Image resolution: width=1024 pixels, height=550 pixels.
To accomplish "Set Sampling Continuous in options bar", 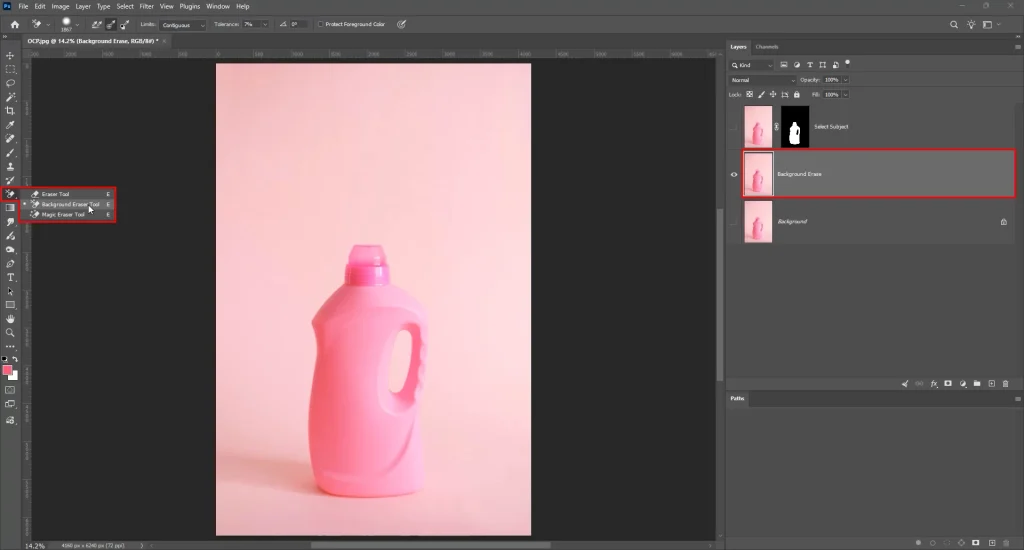I will [x=97, y=24].
